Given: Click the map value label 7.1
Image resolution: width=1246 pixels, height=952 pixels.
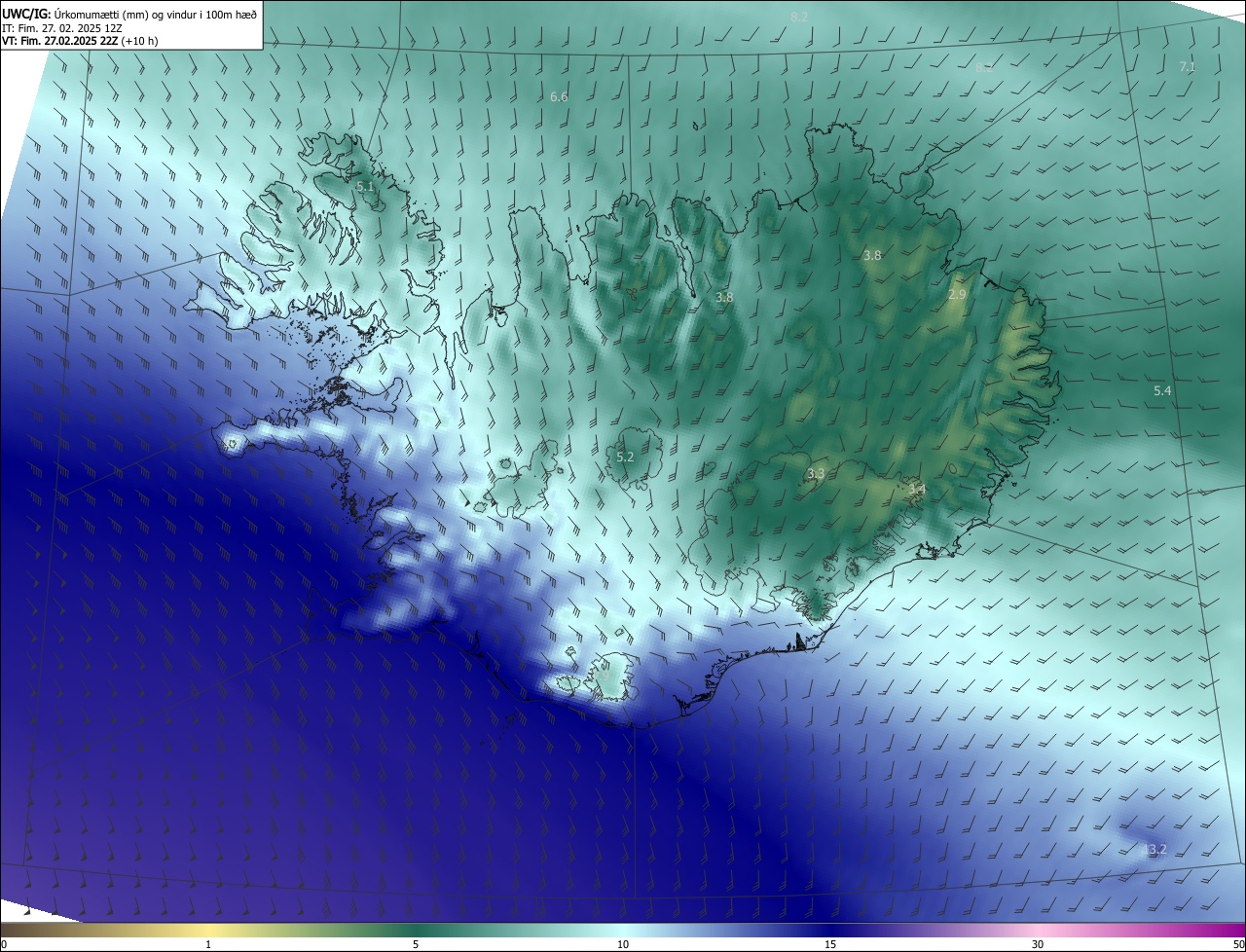Looking at the screenshot, I should click(1188, 66).
